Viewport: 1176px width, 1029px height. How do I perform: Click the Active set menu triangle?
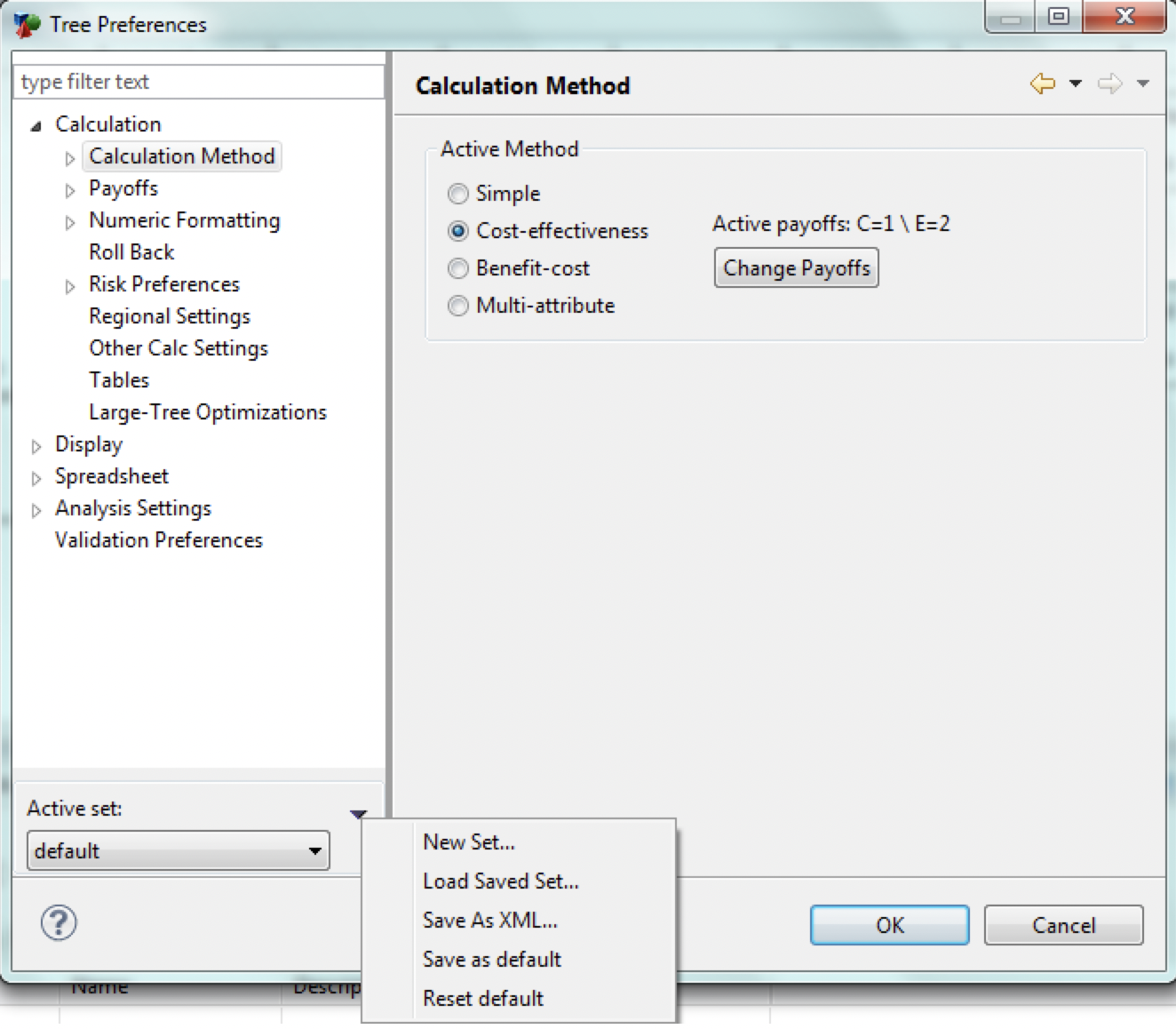click(358, 813)
